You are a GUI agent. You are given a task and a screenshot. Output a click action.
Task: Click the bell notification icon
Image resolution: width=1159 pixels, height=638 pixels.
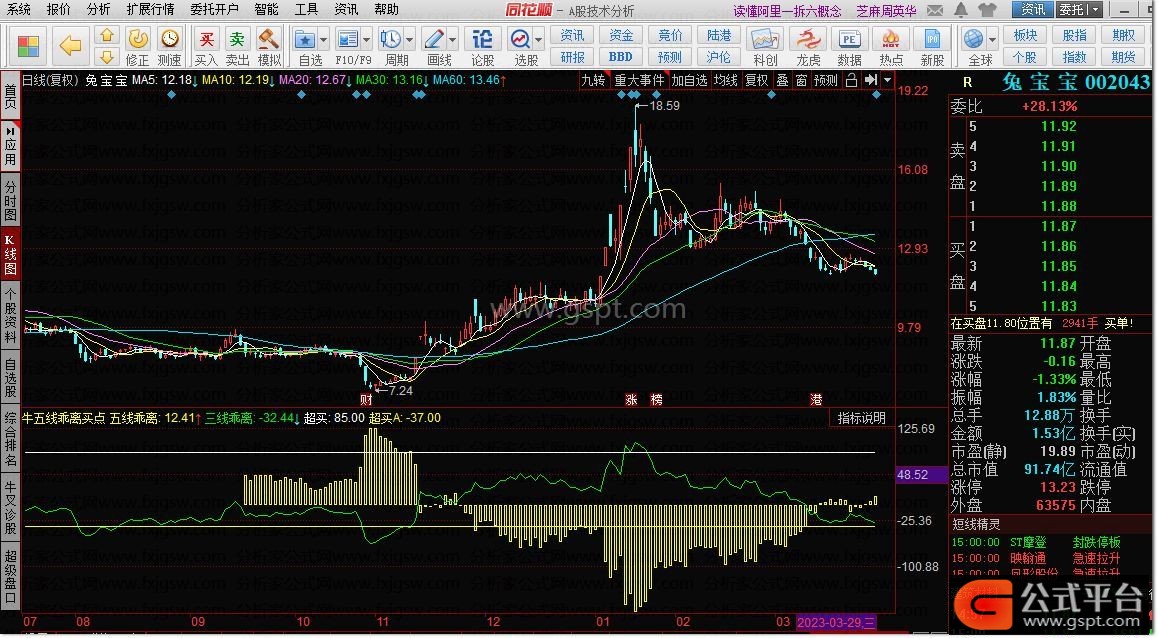click(961, 10)
